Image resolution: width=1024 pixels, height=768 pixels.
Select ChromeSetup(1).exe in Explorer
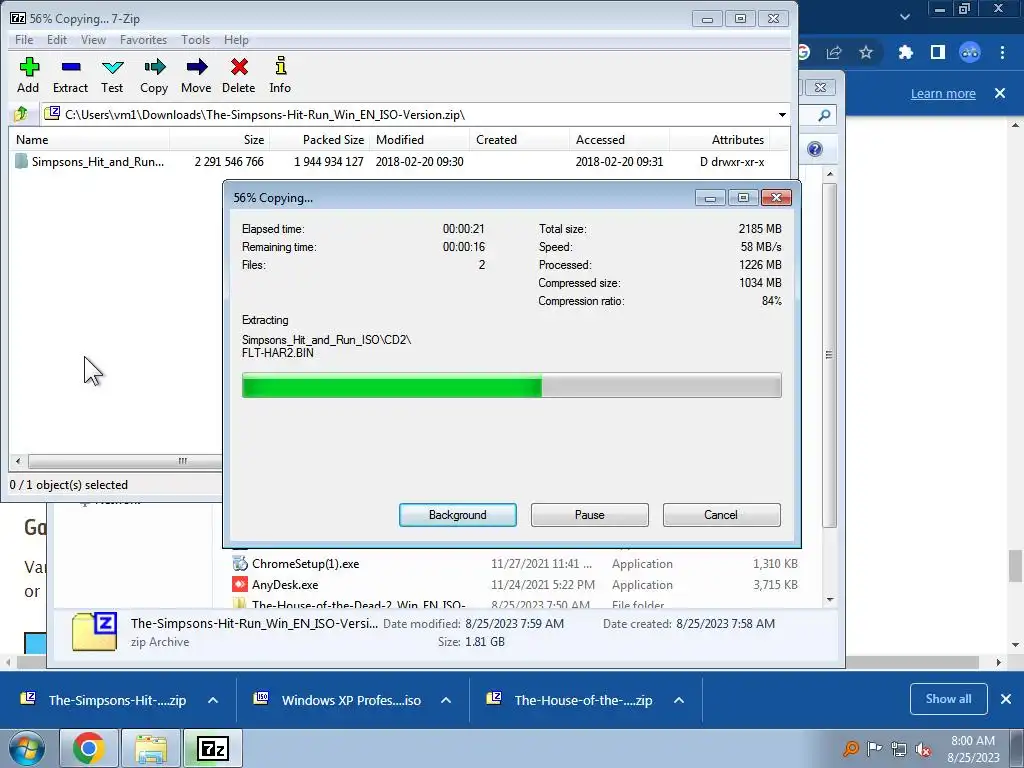pos(306,564)
